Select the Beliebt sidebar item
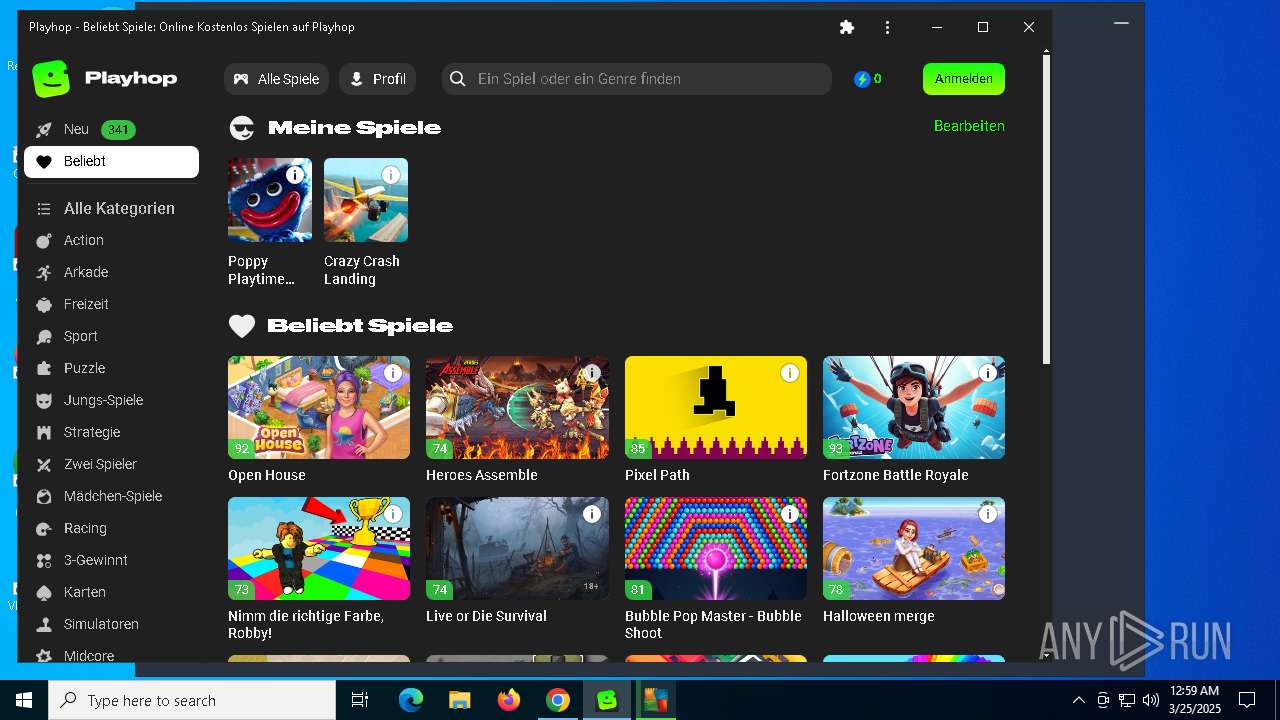 (x=111, y=161)
